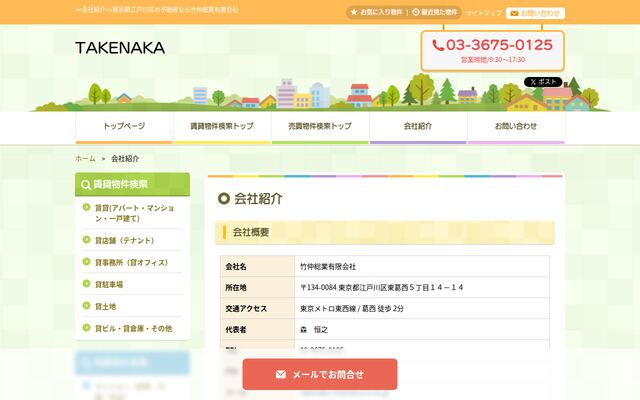This screenshot has height=400, width=640.
Task: Click the red phone icon by 03-3675-0125
Action: tap(438, 45)
